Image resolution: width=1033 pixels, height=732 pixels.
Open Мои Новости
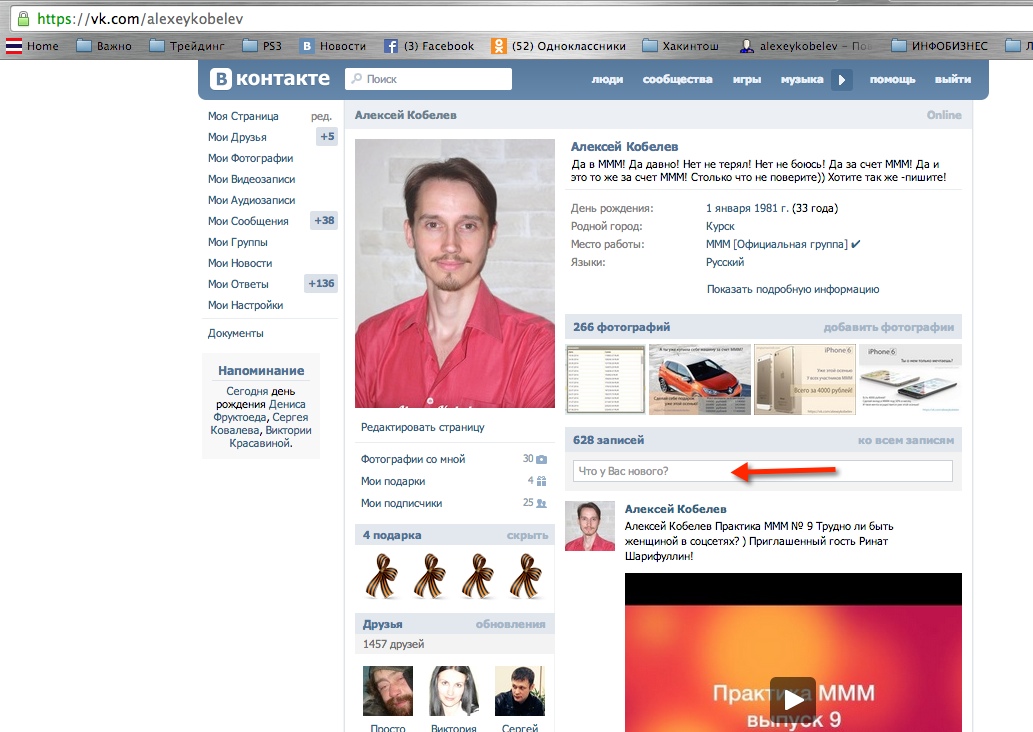pyautogui.click(x=240, y=264)
